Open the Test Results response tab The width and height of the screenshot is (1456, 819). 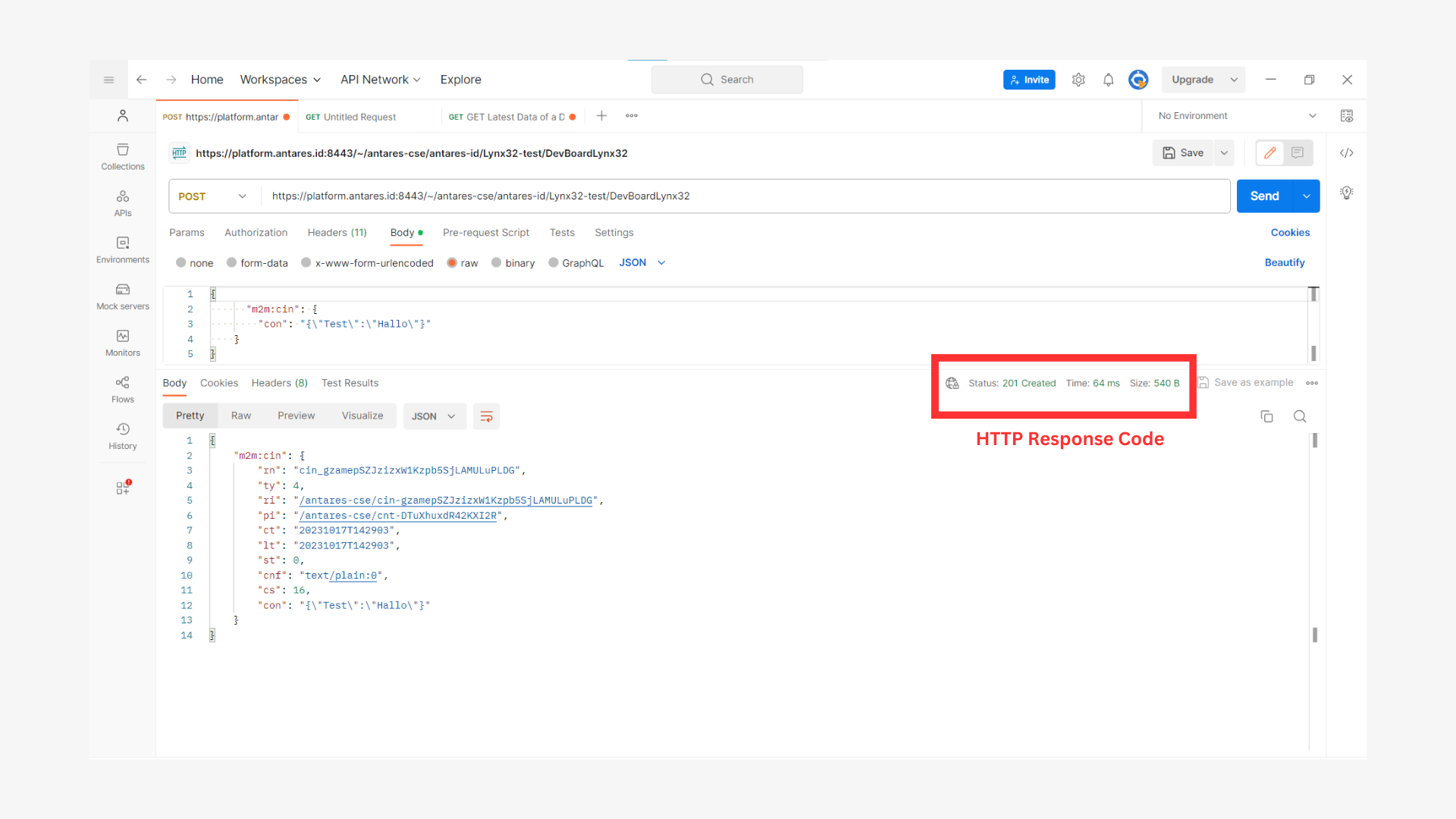[x=350, y=383]
